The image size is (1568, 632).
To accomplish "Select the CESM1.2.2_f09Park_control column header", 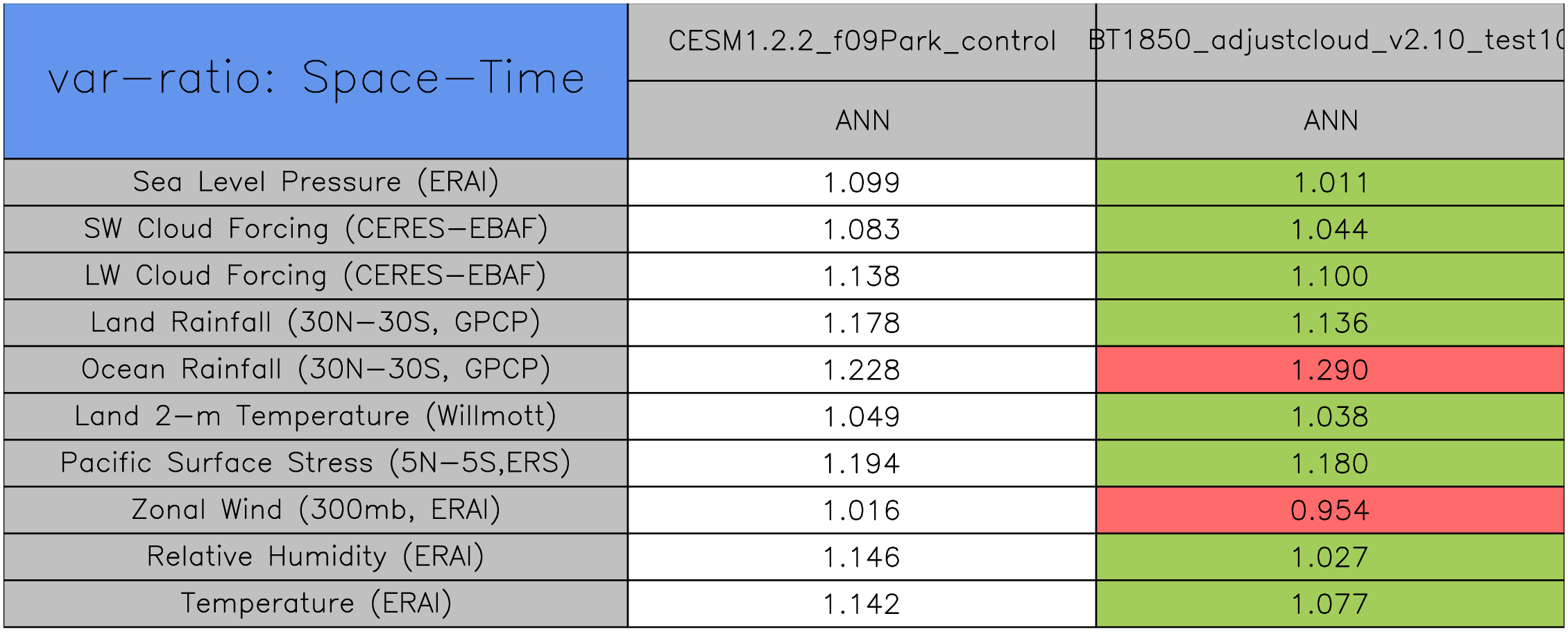I will 862,42.
